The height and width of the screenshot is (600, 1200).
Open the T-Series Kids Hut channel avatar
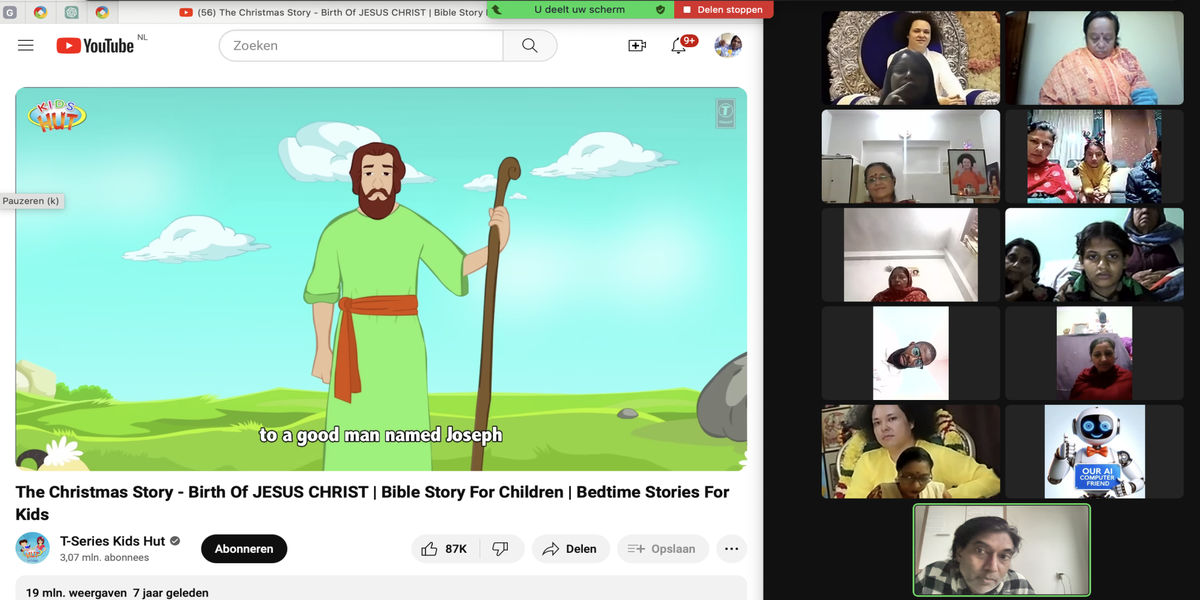pyautogui.click(x=33, y=548)
